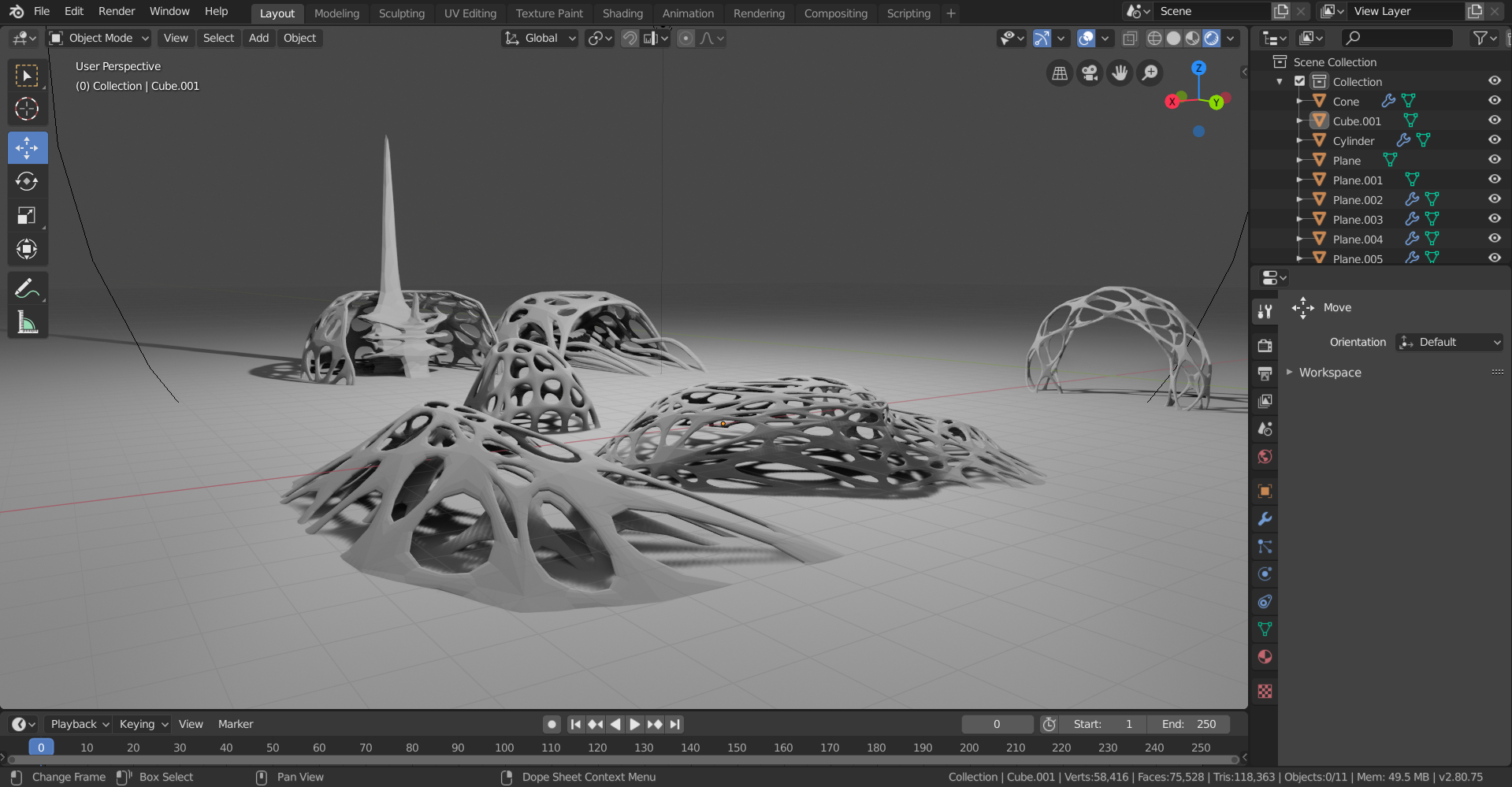
Task: Choose the Scale tool
Action: 27,216
